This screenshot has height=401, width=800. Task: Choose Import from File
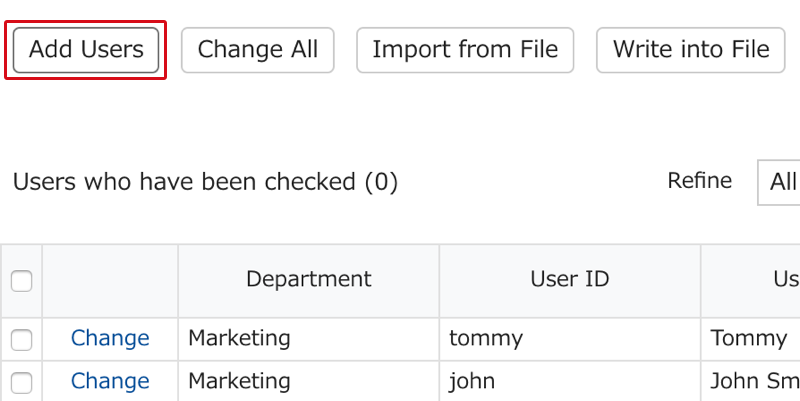465,50
